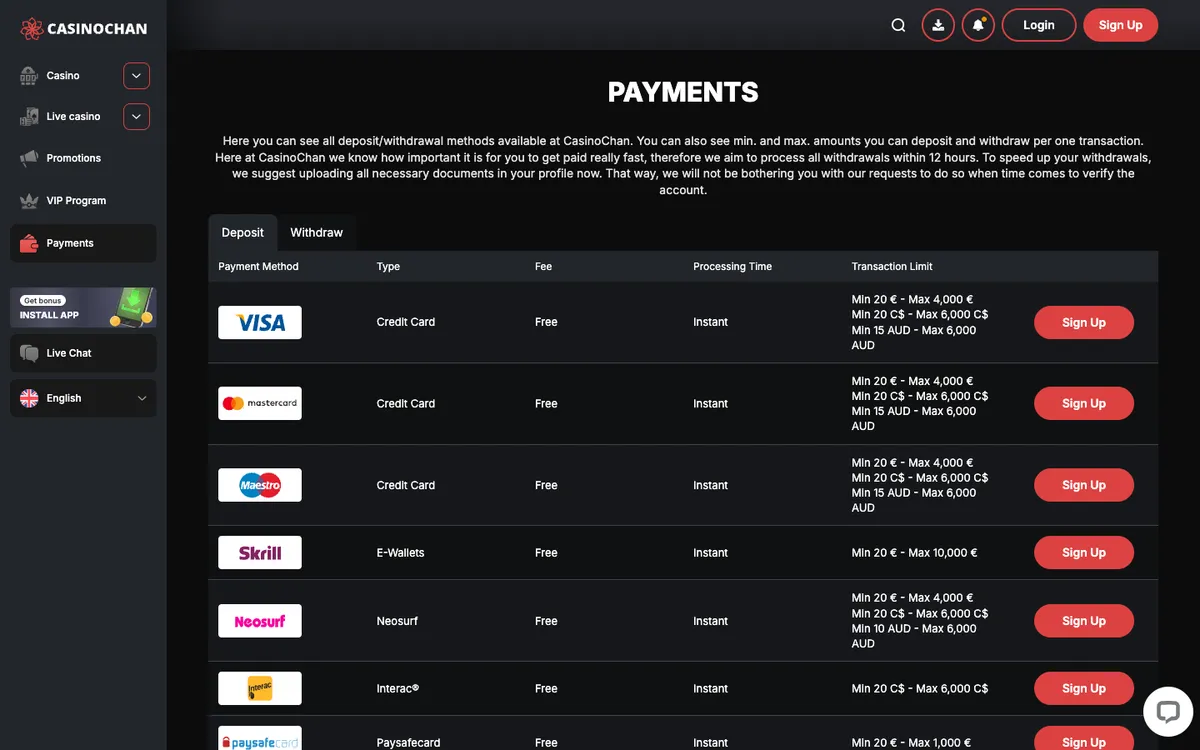Click Sign Up in the Maestro row
Viewport: 1200px width, 750px height.
1084,485
